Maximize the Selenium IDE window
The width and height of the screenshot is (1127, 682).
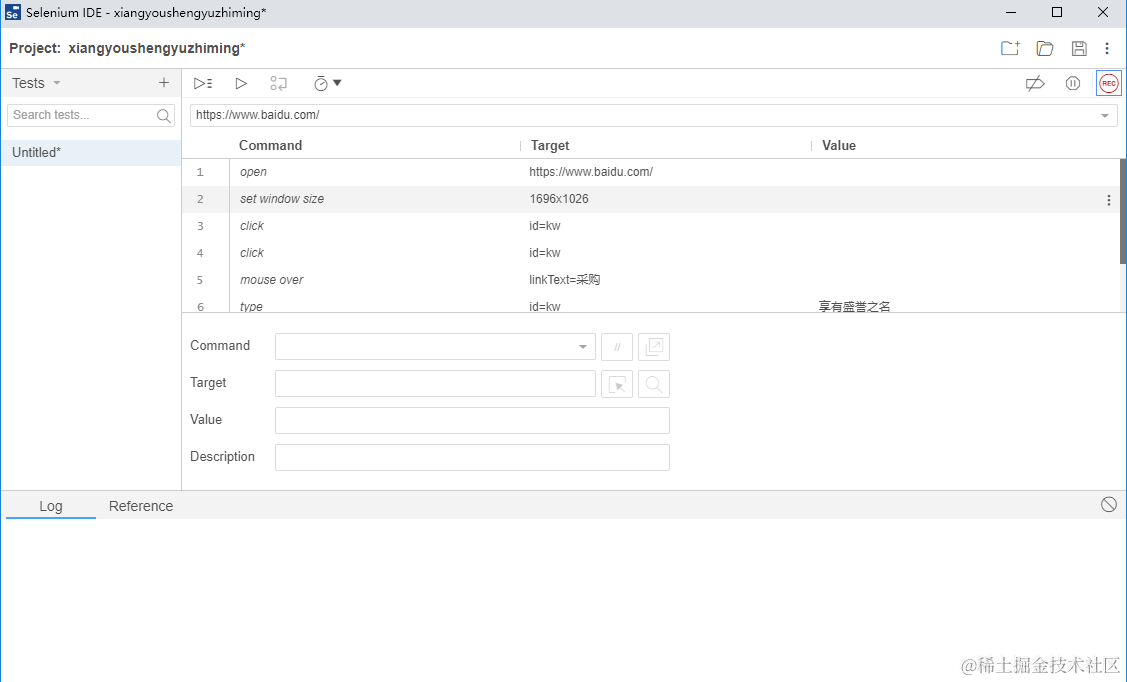click(x=1057, y=12)
